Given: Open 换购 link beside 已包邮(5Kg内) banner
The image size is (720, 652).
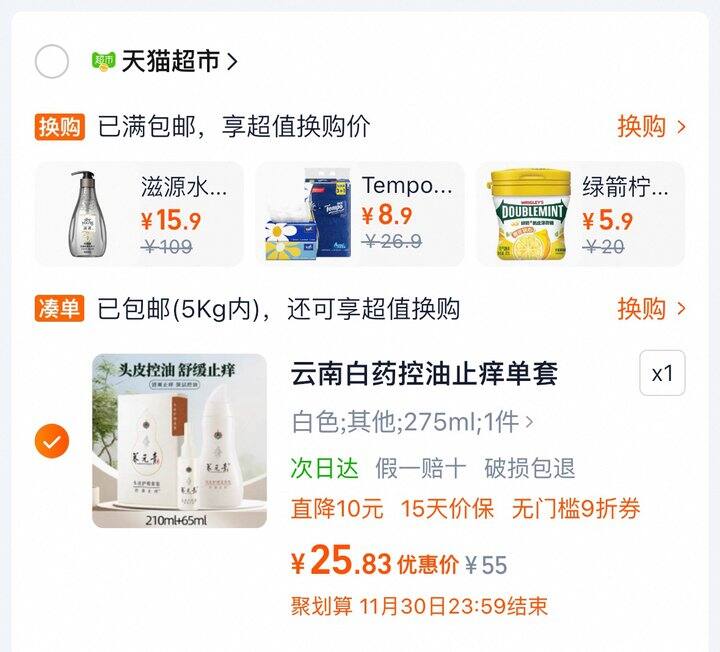Looking at the screenshot, I should pos(652,308).
